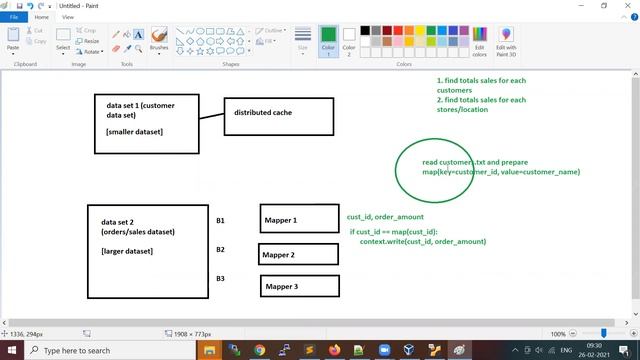Image resolution: width=640 pixels, height=360 pixels.
Task: Click the zoom out minus button
Action: [x=573, y=333]
